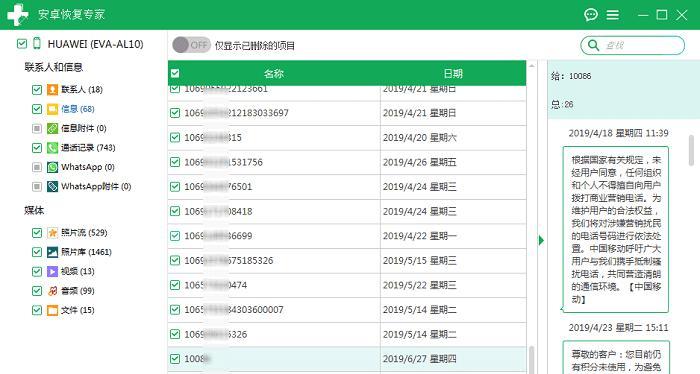Click the search magnifier icon

click(593, 45)
